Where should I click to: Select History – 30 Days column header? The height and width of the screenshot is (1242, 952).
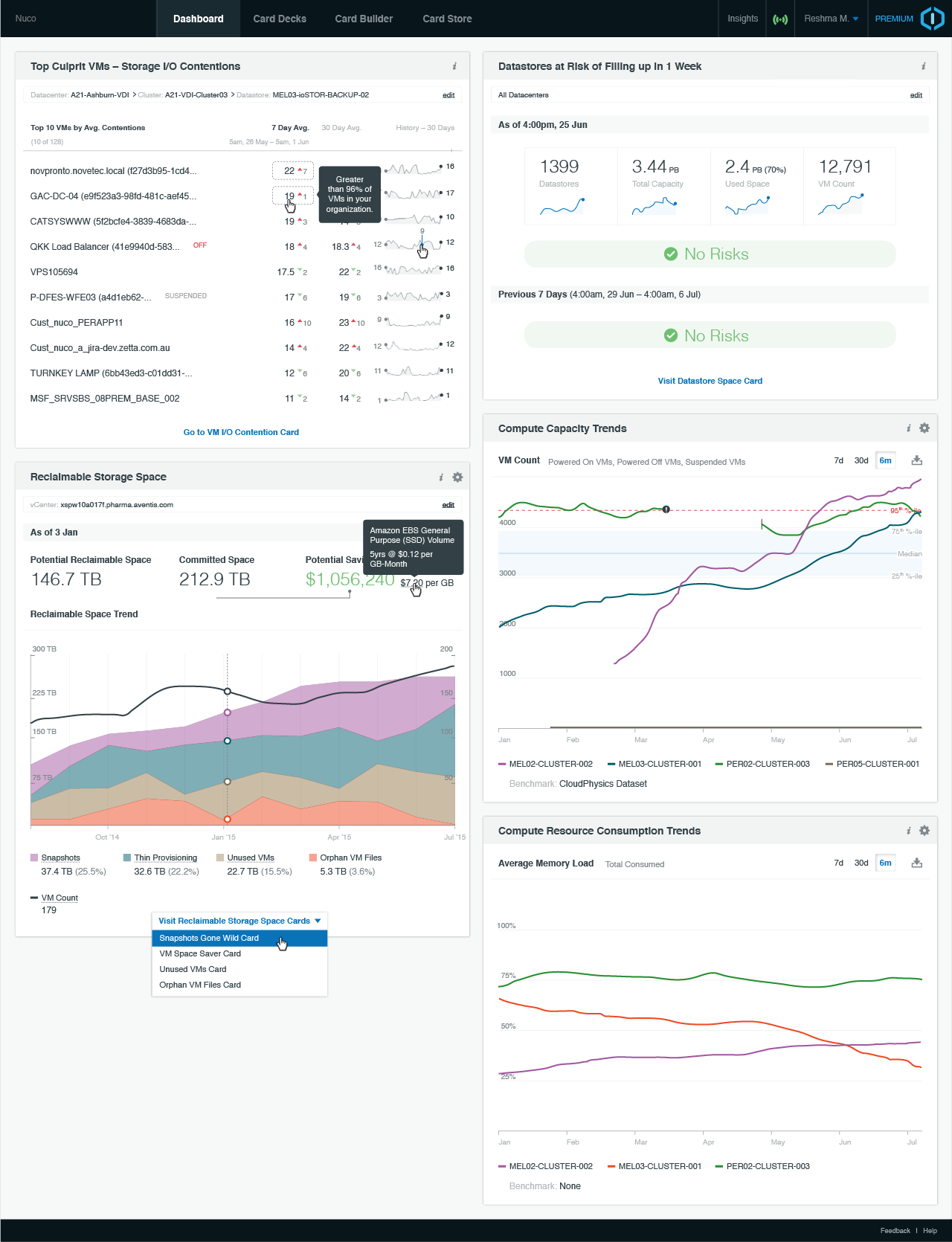(x=425, y=128)
